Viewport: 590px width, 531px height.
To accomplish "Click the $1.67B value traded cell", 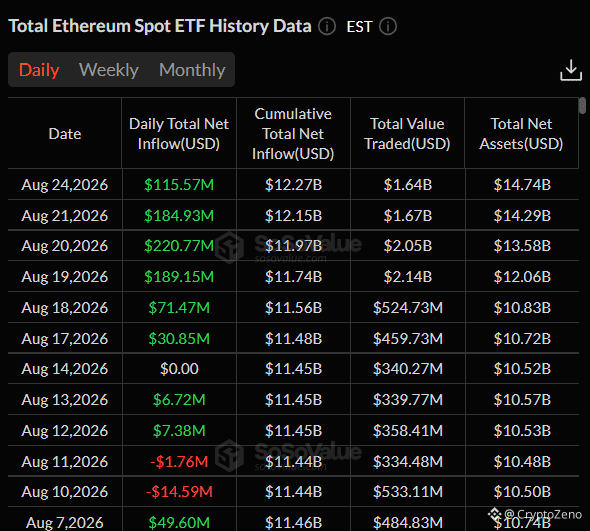I will [x=408, y=216].
